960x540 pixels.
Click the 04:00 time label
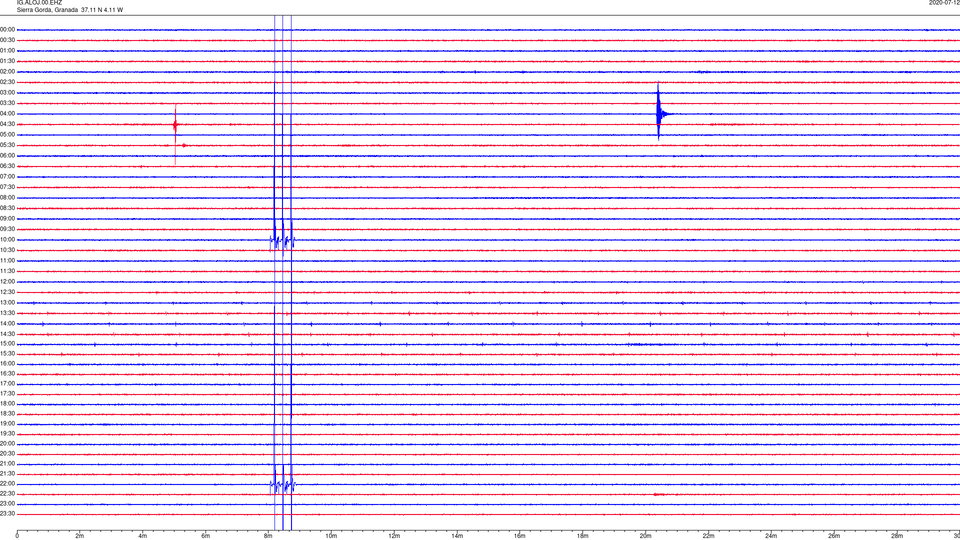(x=7, y=113)
